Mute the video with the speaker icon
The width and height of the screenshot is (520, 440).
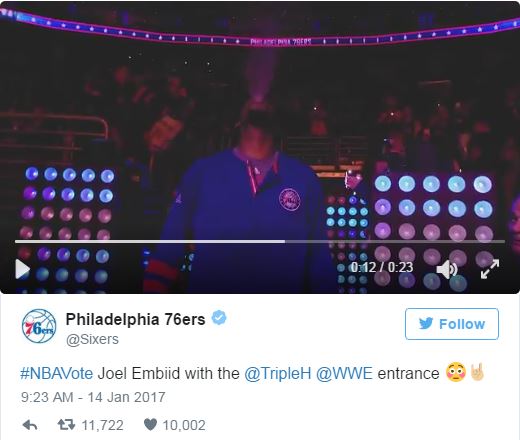click(447, 269)
